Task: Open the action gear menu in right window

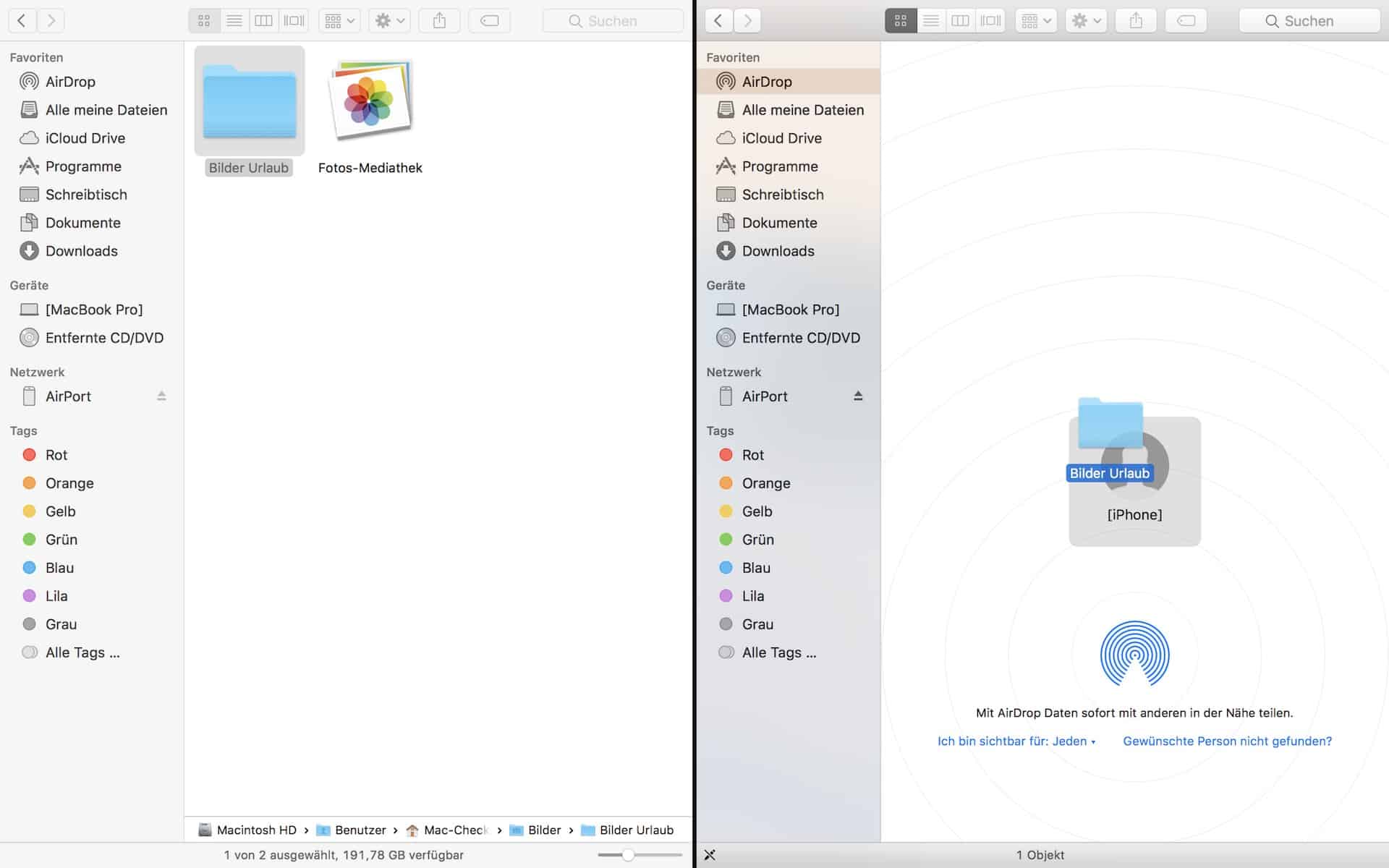Action: click(1086, 20)
